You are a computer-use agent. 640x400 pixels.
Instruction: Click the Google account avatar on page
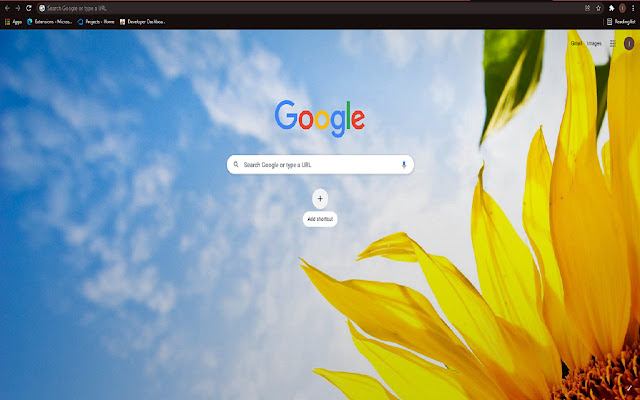[x=629, y=43]
